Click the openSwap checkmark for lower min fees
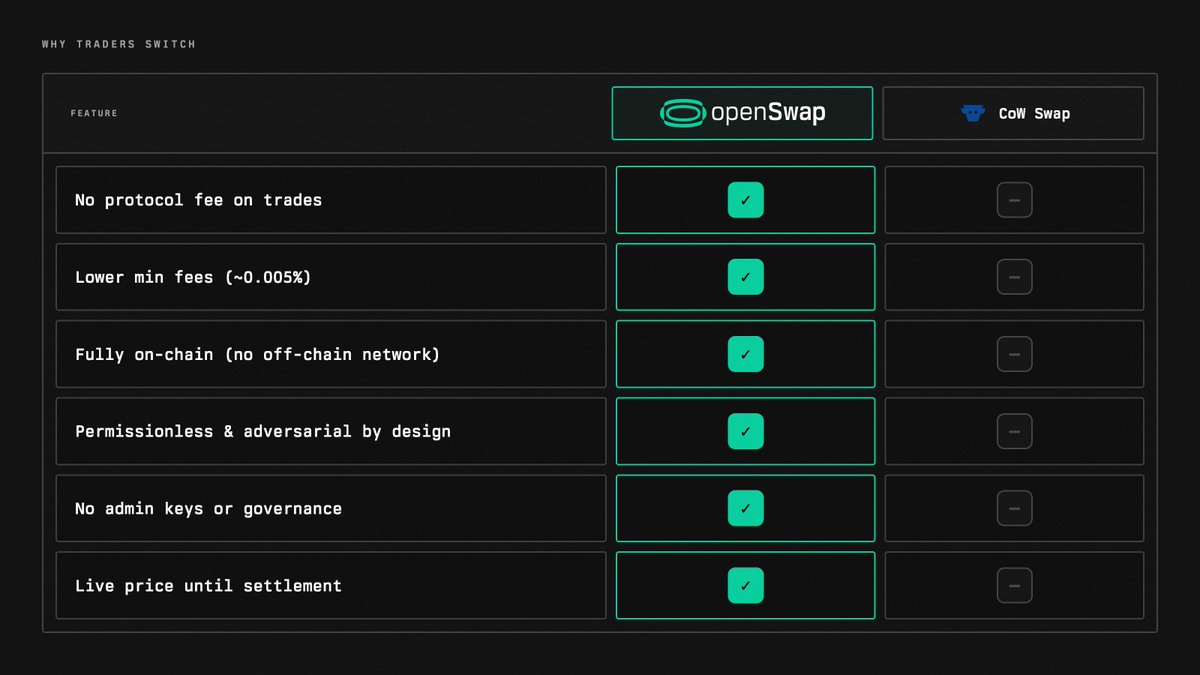The height and width of the screenshot is (675, 1200). (x=746, y=277)
